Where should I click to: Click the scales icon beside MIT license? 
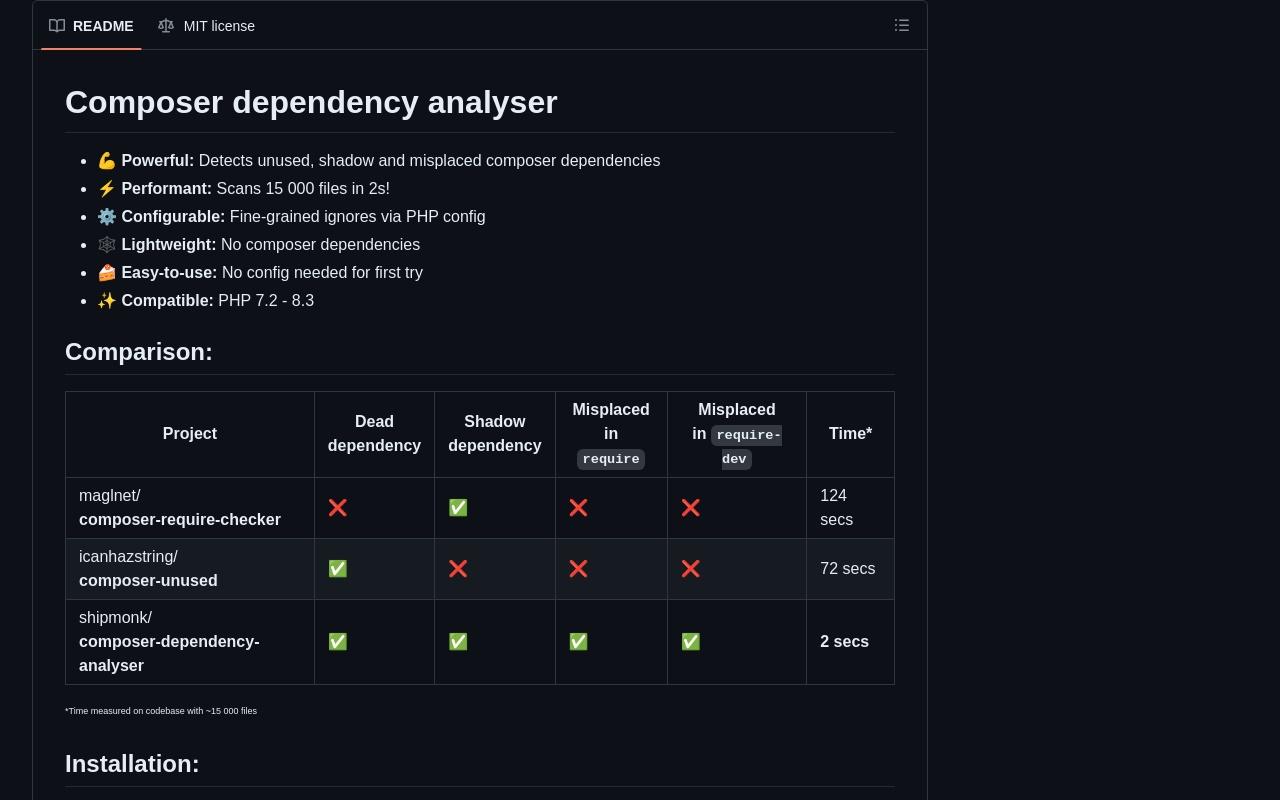[x=166, y=26]
